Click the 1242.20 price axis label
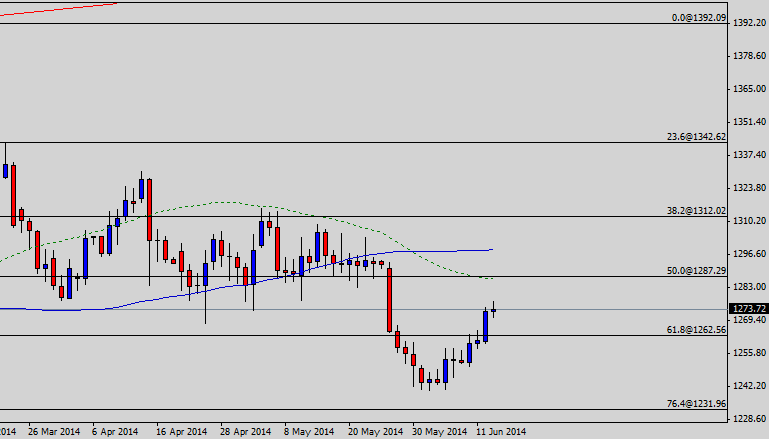 tap(748, 386)
